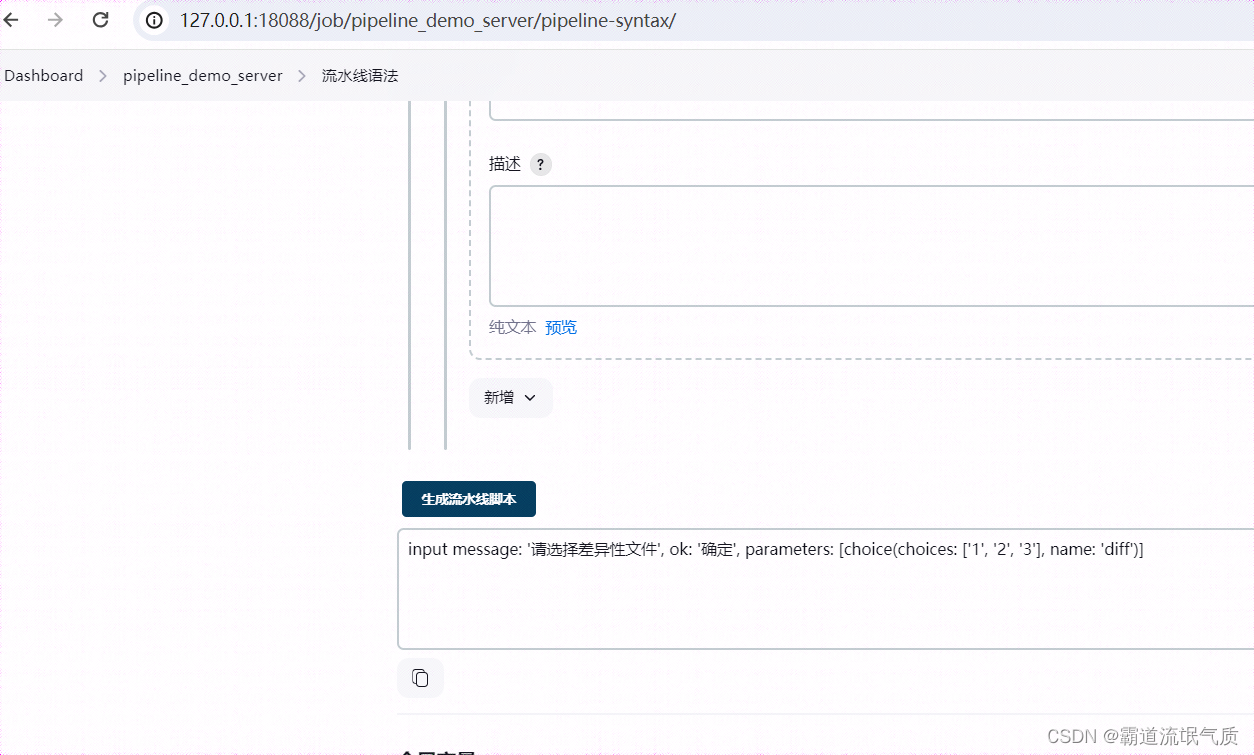Expand the 新增 dropdown
This screenshot has width=1254, height=755.
[x=510, y=398]
